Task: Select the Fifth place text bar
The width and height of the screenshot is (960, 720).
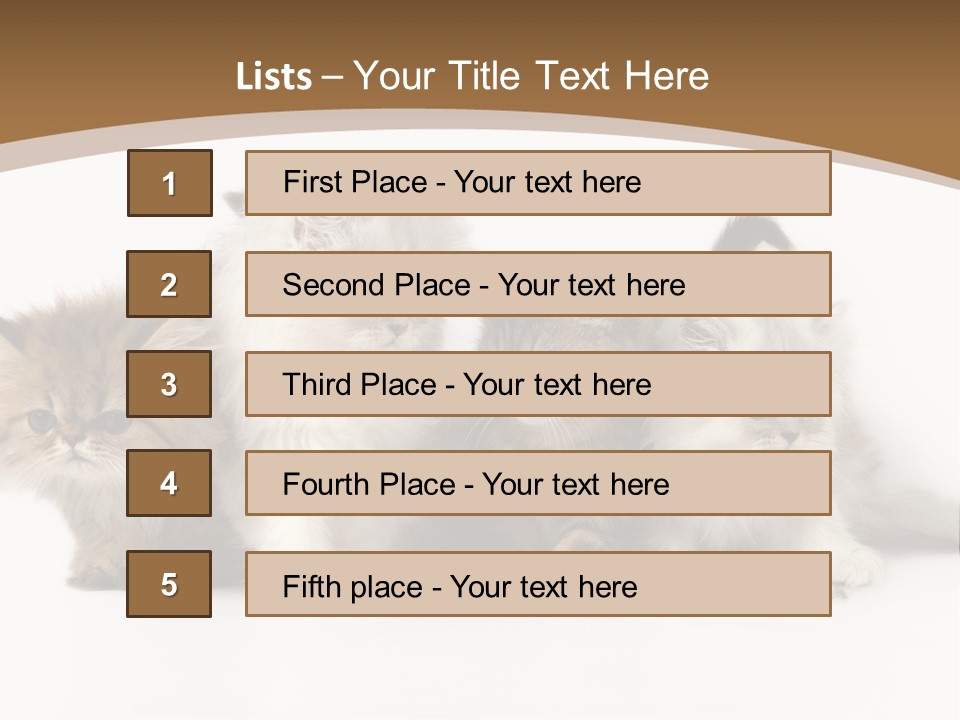Action: click(538, 584)
